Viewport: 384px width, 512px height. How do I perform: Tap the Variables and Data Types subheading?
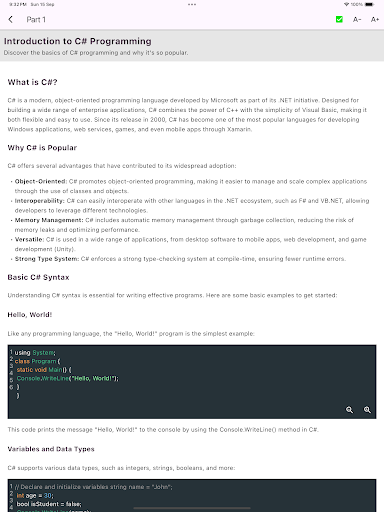point(51,449)
